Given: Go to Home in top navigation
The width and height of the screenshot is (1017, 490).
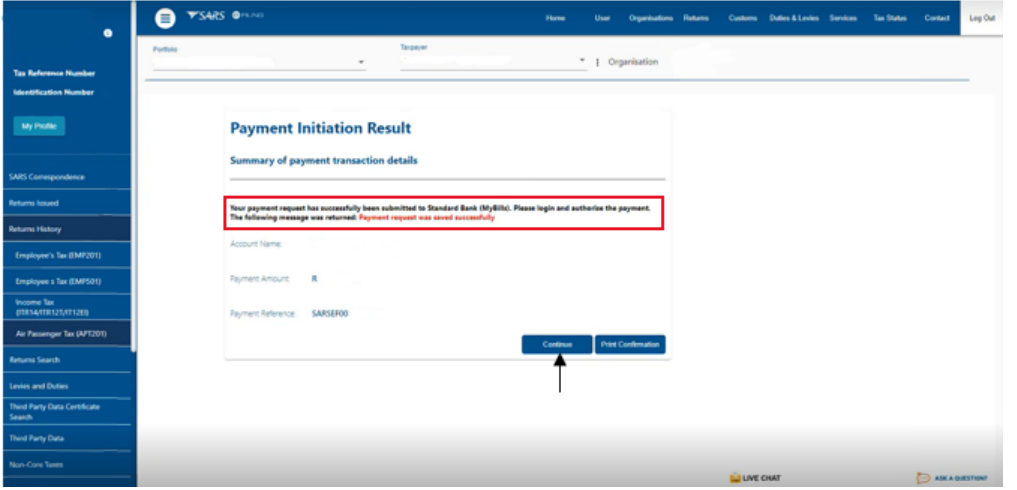Looking at the screenshot, I should 555,18.
